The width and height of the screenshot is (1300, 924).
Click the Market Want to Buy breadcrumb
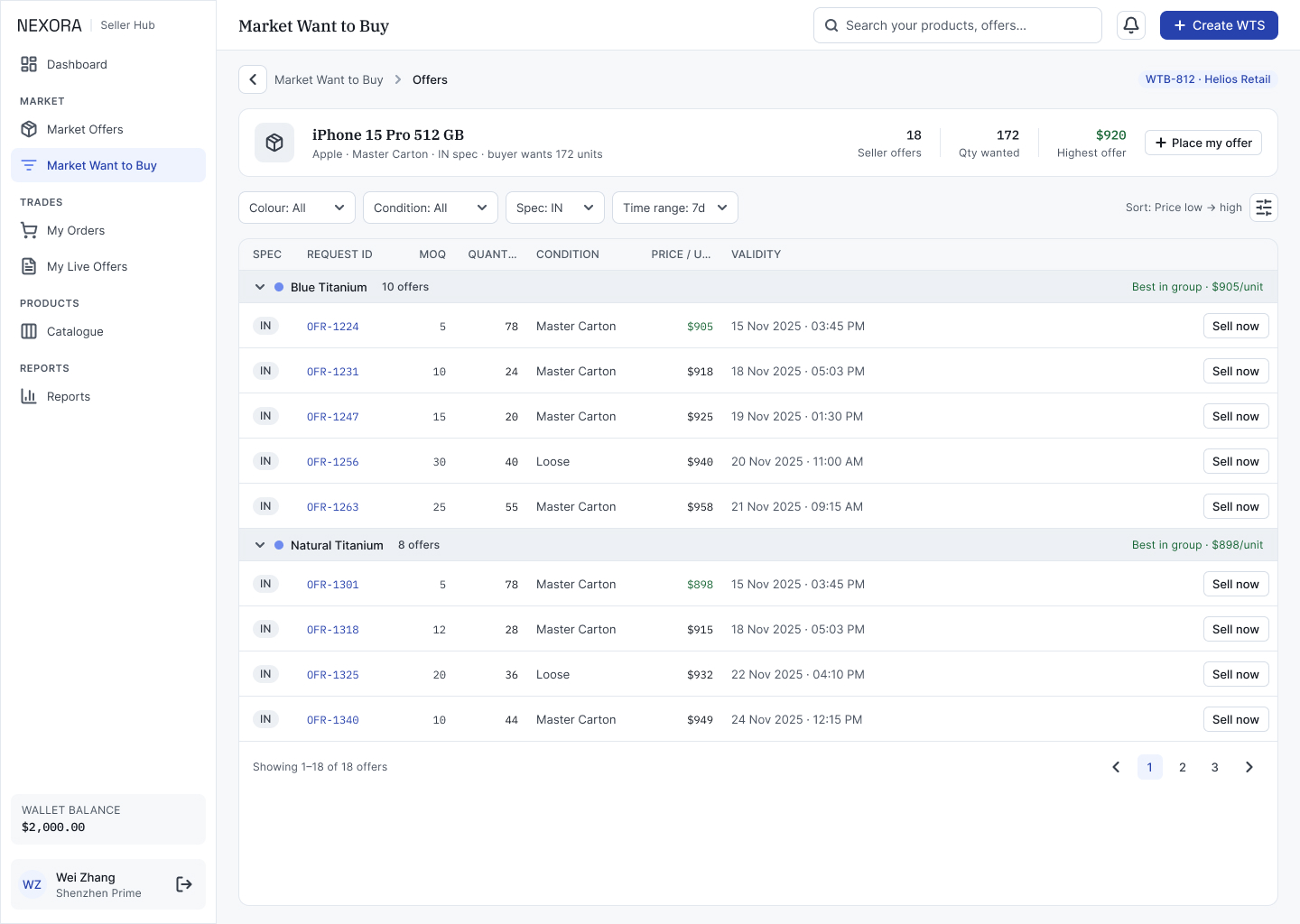coord(329,79)
